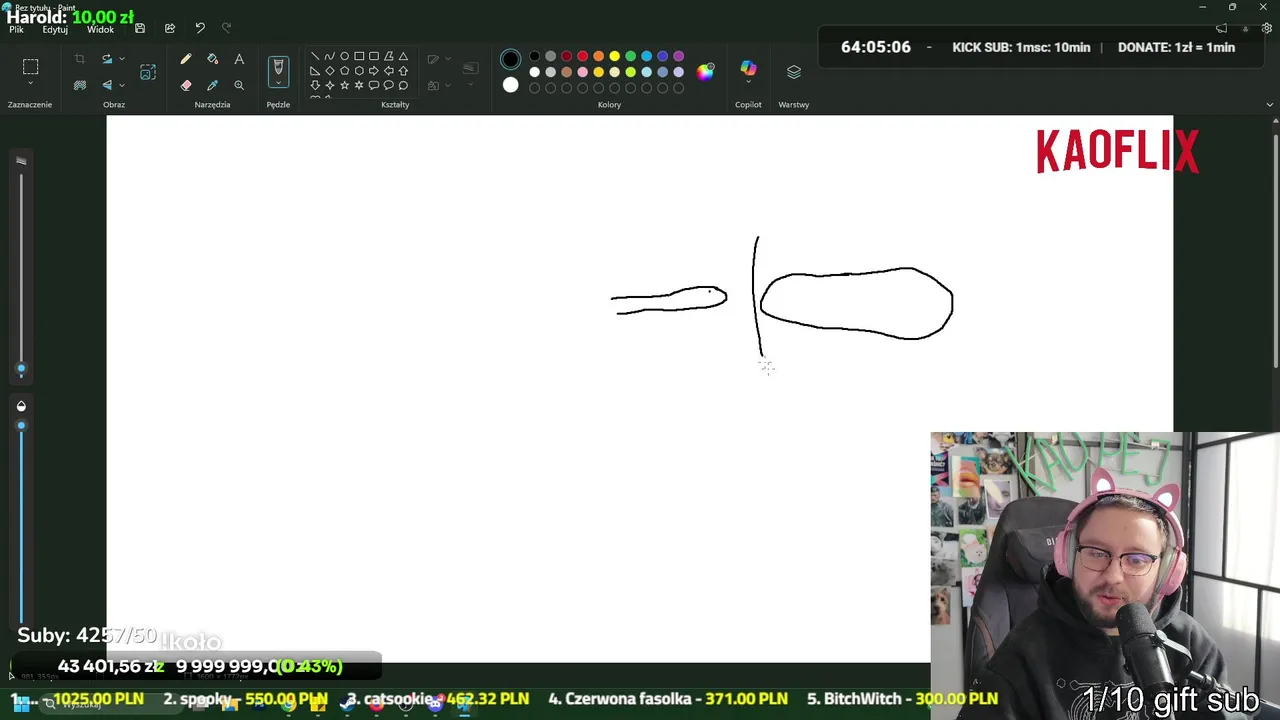Expand the line size dropdown
The height and width of the screenshot is (720, 1280).
(471, 84)
